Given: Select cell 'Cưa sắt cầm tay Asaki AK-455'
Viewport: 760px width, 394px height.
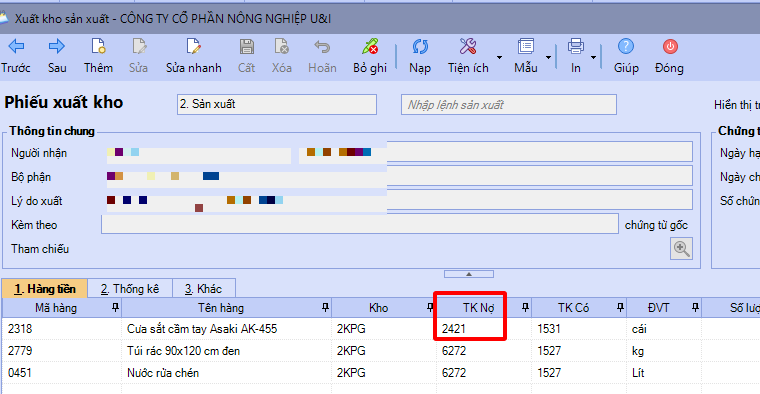Looking at the screenshot, I should pos(226,329).
